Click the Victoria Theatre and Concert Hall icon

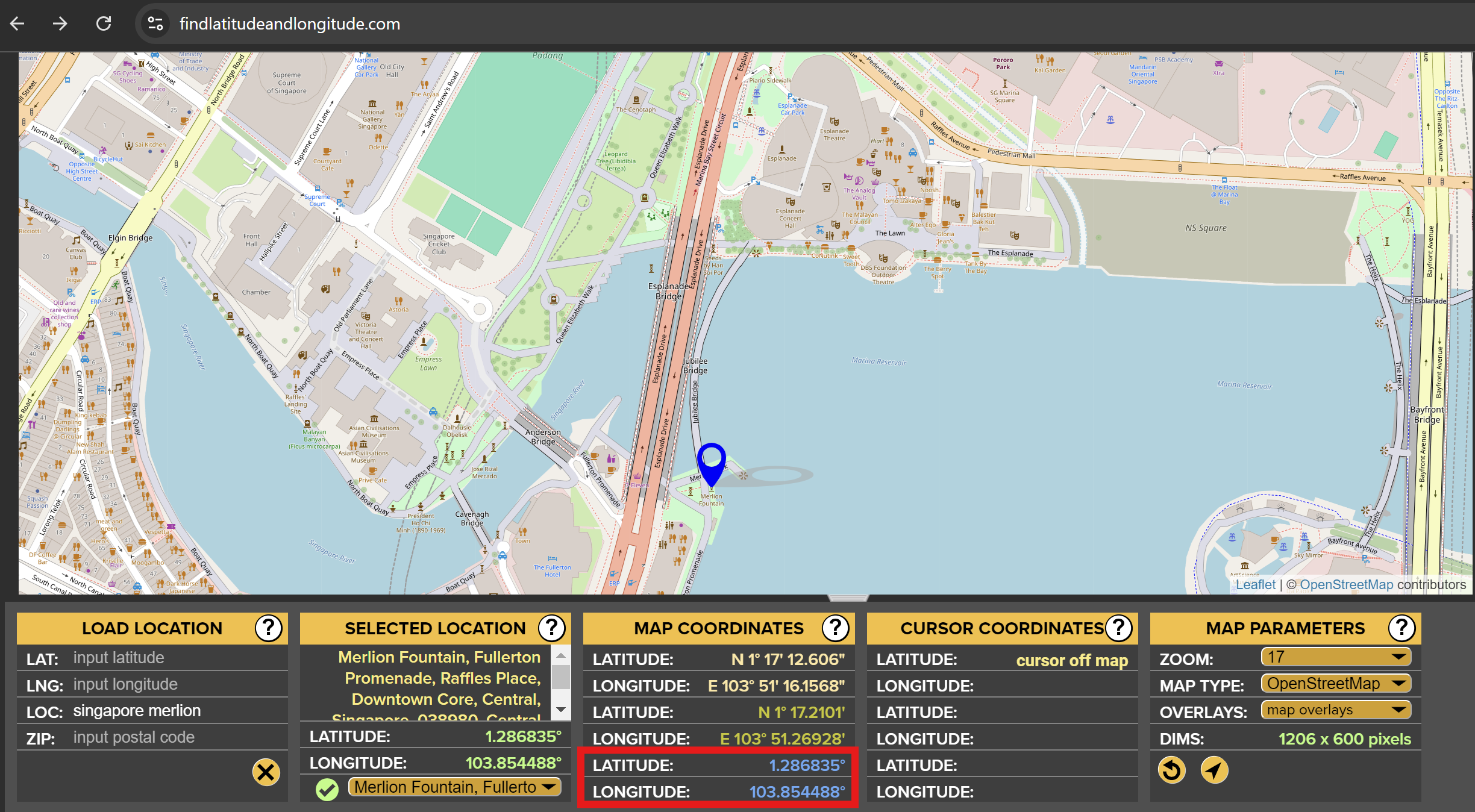coord(365,316)
